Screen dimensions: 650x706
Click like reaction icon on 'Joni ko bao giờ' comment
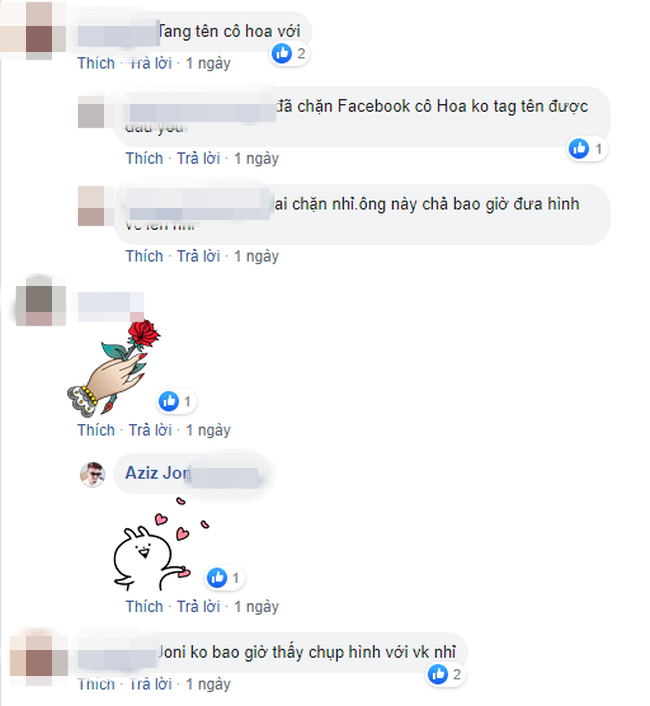tap(438, 674)
